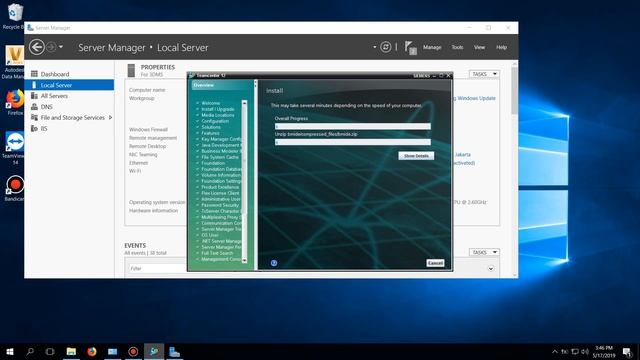The height and width of the screenshot is (360, 640).
Task: Expand the File and Storage Services arrow
Action: coord(110,118)
